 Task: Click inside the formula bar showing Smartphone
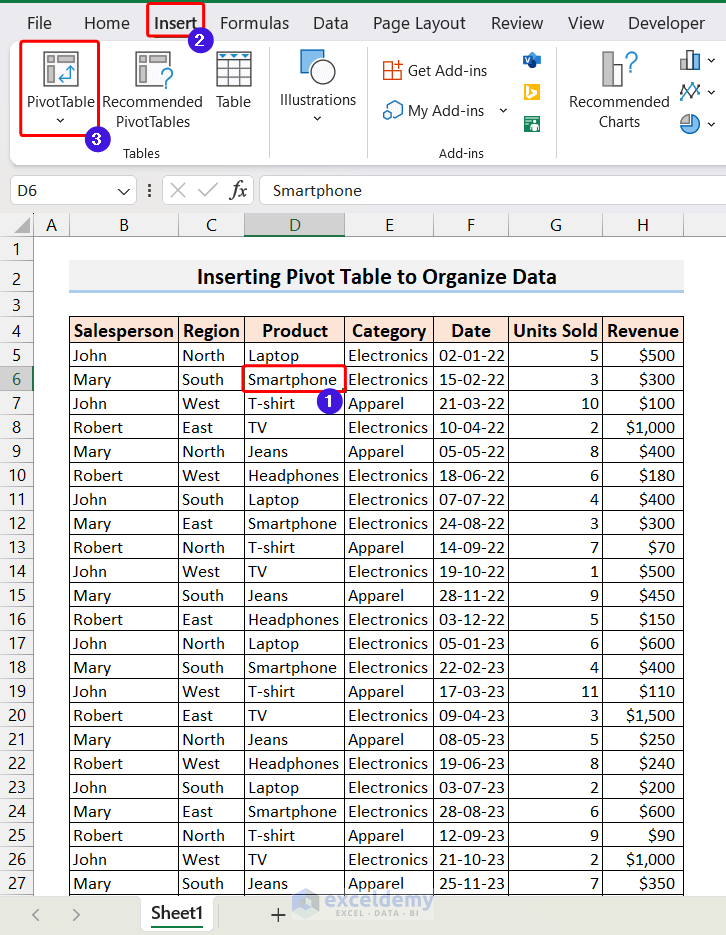pyautogui.click(x=480, y=190)
